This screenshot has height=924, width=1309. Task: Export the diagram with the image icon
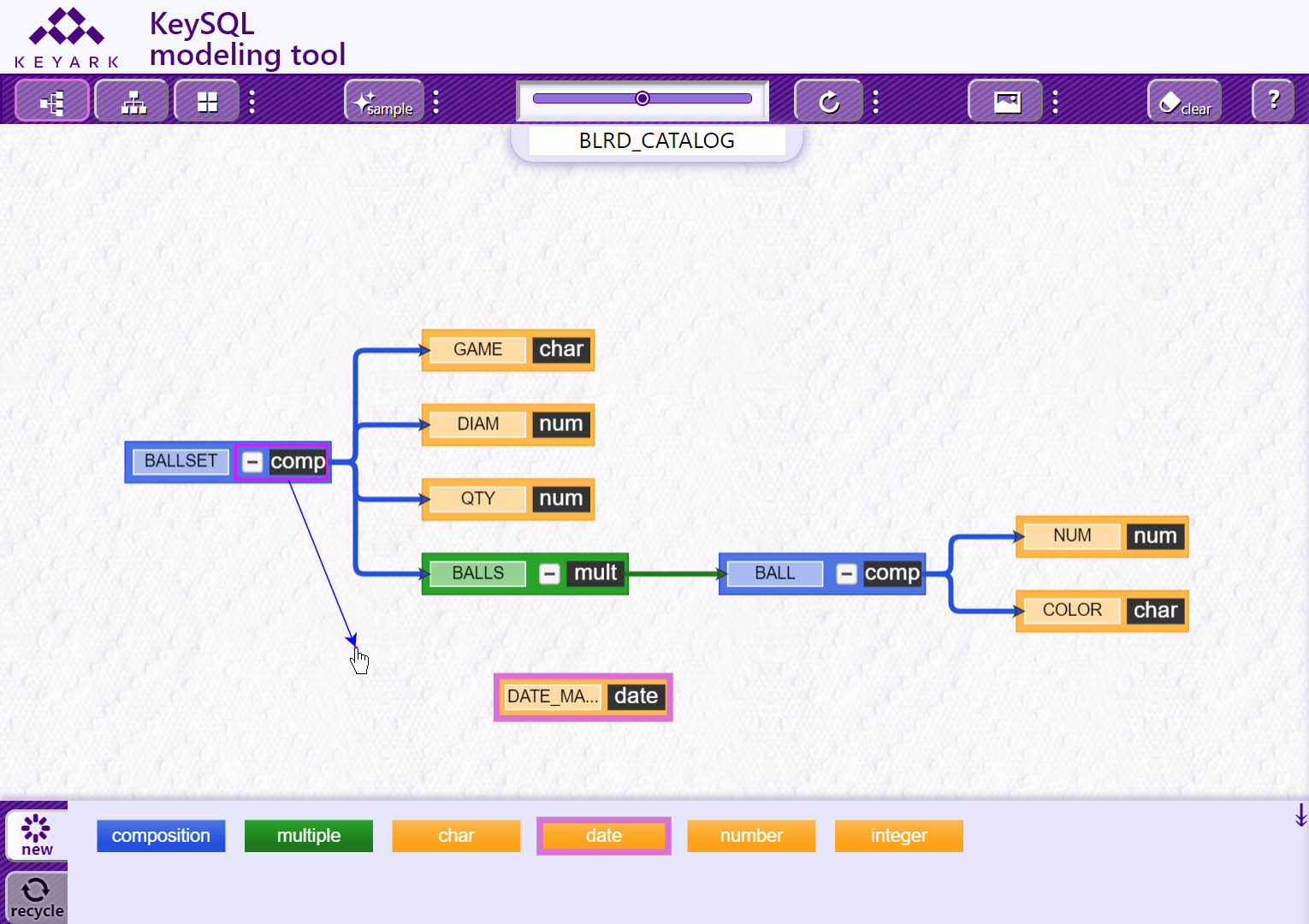[x=1005, y=102]
